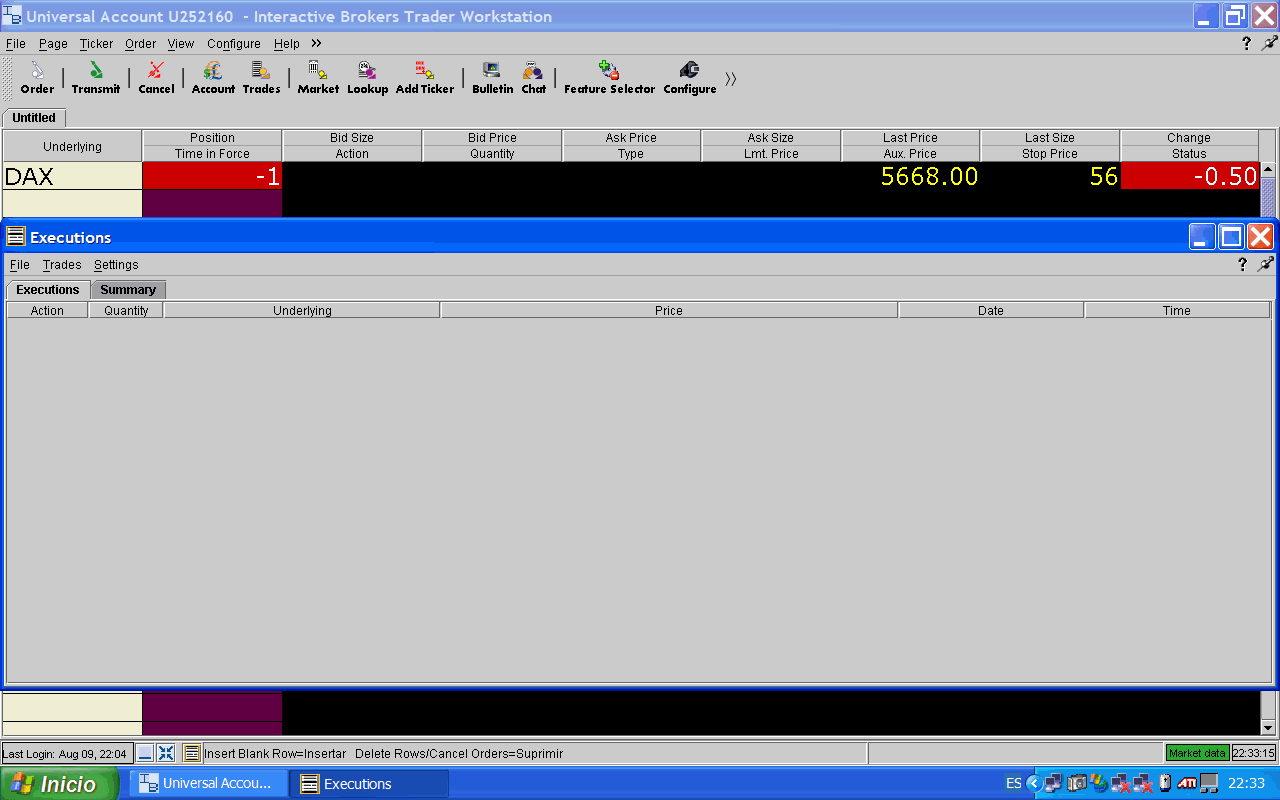1280x800 pixels.
Task: Click the Date column header
Action: 991,311
